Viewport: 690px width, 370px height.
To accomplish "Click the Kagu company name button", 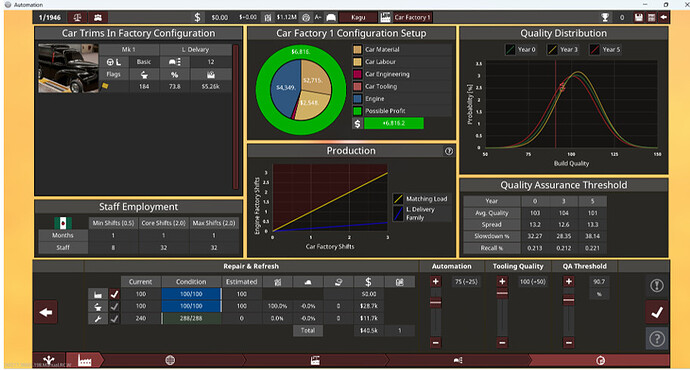I will tap(358, 17).
